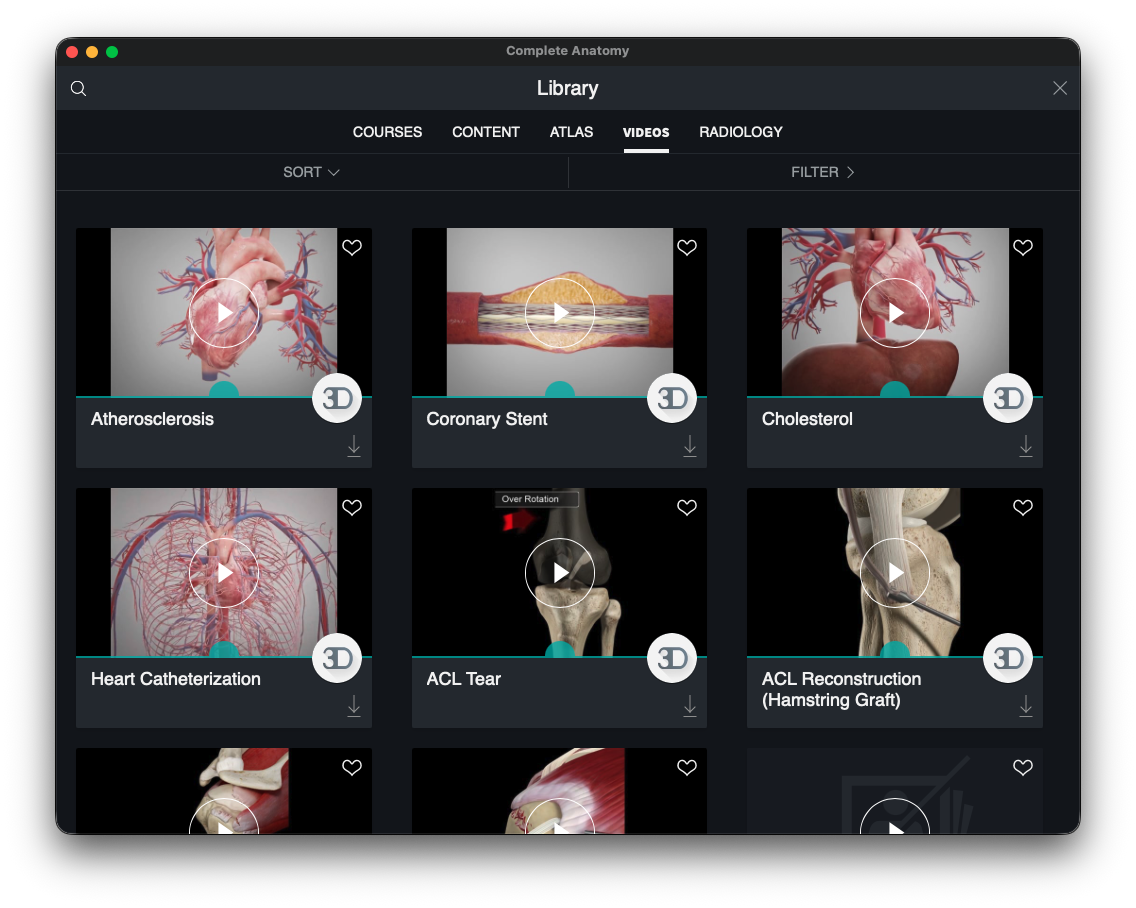
Task: Switch to the CONTENT tab
Action: click(485, 132)
